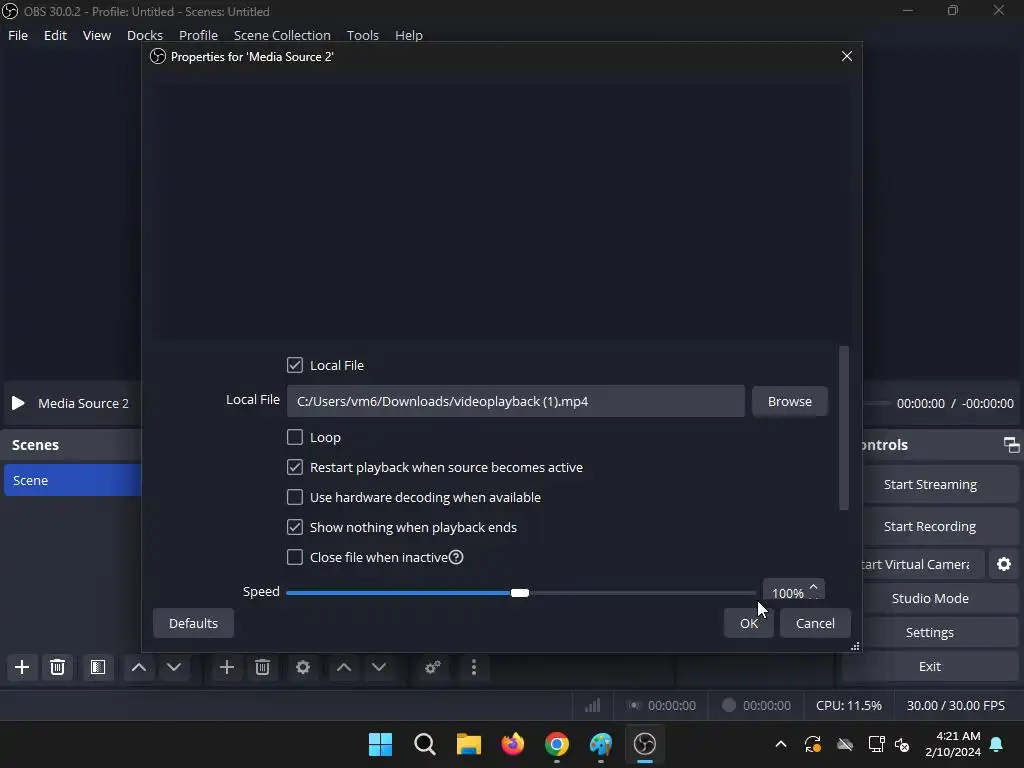Remove selected source with trash icon
1024x768 pixels.
pos(263,667)
